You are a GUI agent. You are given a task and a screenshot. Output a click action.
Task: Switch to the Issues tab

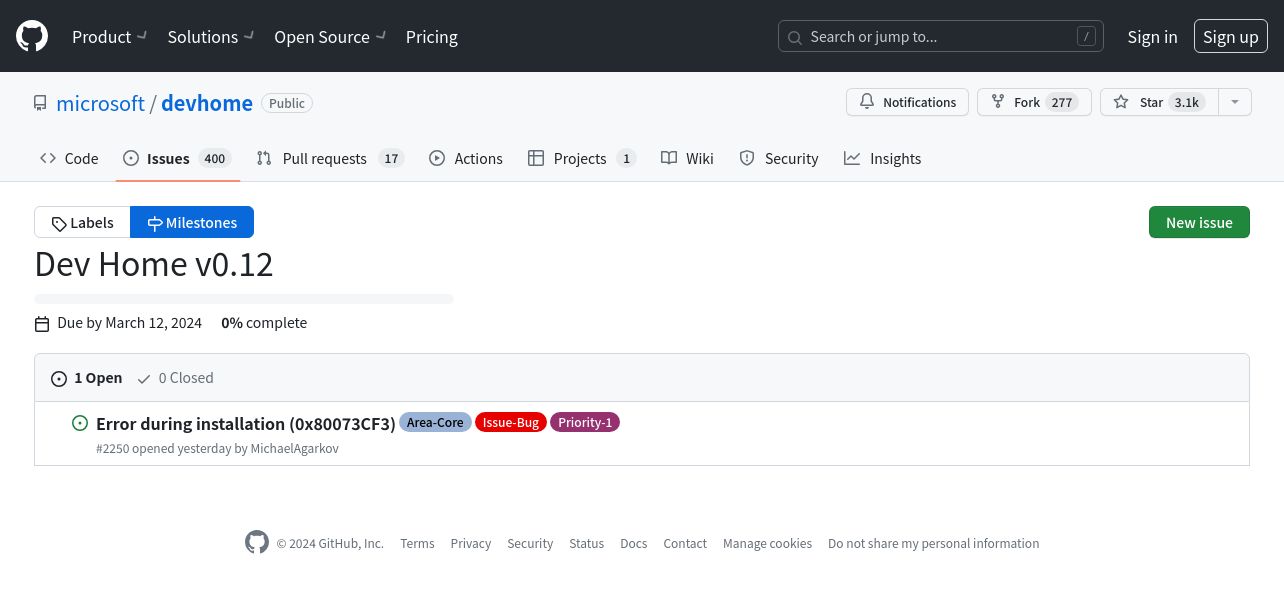pos(177,158)
